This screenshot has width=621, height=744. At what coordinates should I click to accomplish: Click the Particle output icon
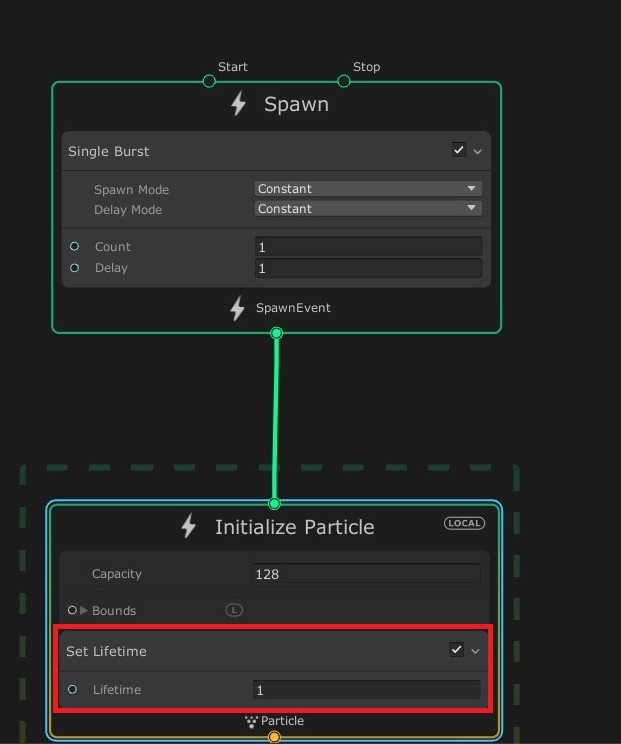tap(251, 721)
